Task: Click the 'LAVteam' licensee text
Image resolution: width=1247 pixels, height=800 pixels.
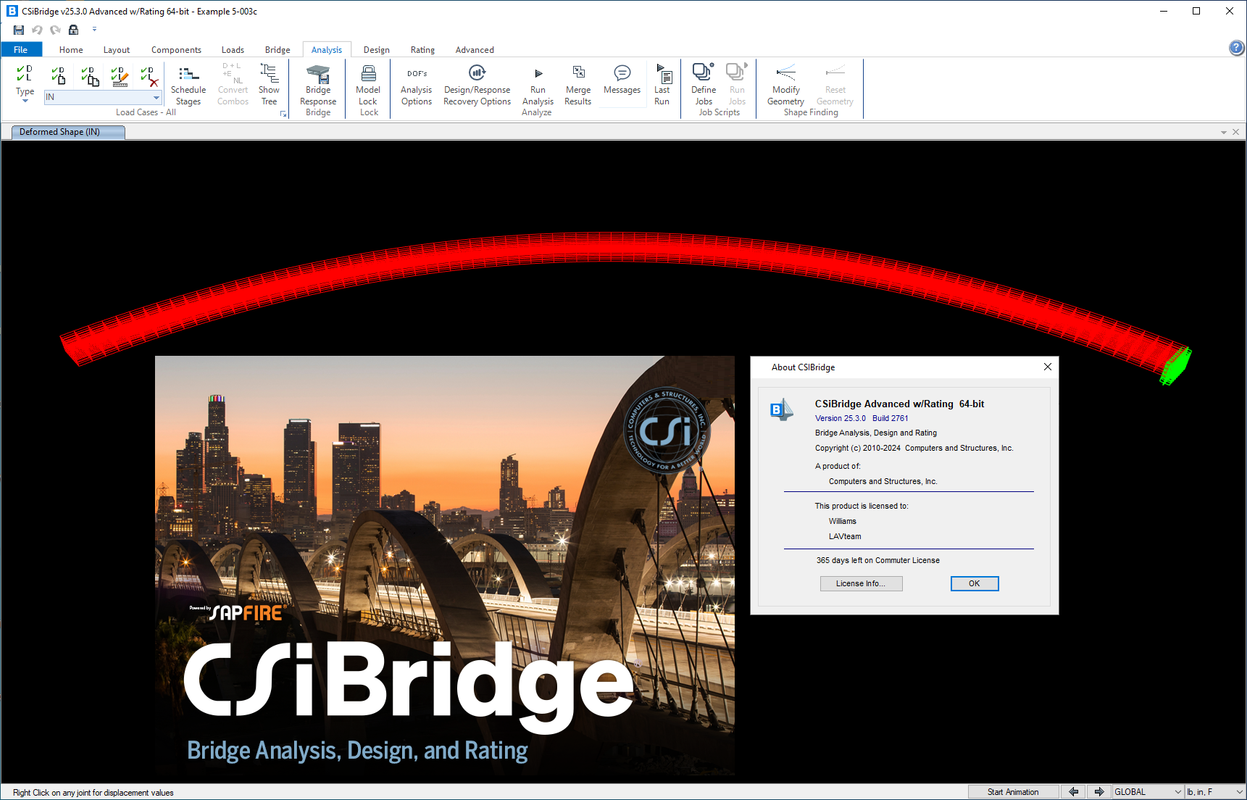Action: 846,536
